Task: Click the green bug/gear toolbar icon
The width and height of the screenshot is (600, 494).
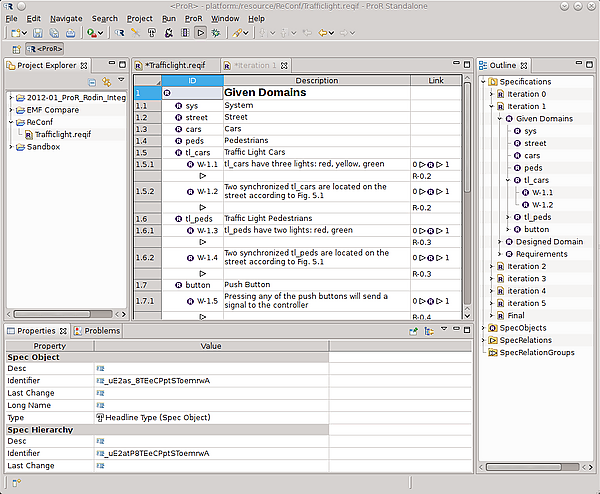Action: coord(216,33)
